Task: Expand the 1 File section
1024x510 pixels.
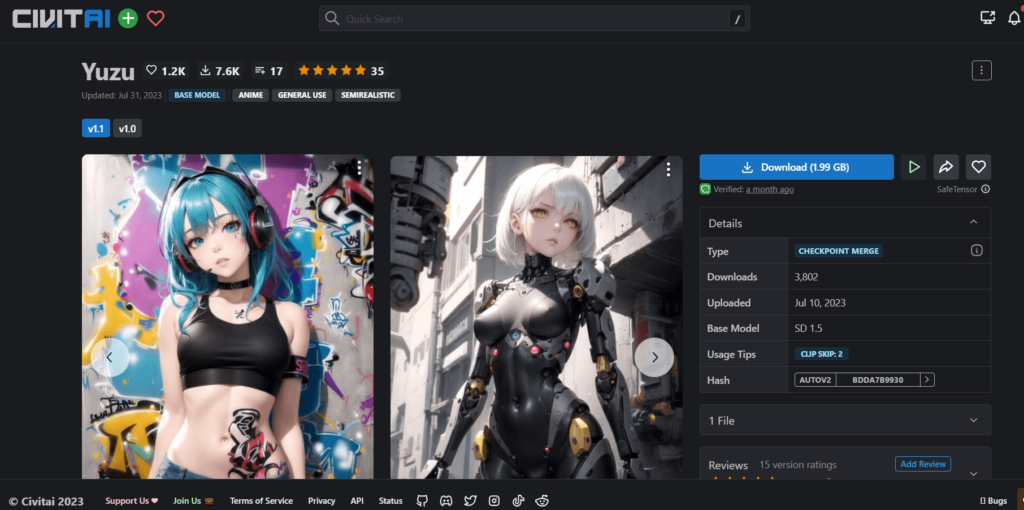Action: click(x=973, y=420)
